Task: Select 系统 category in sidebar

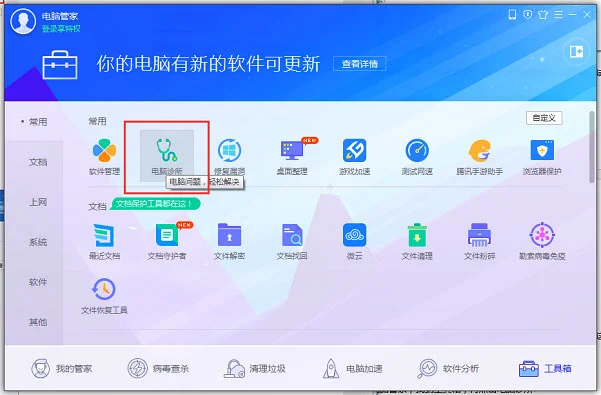Action: [38, 242]
